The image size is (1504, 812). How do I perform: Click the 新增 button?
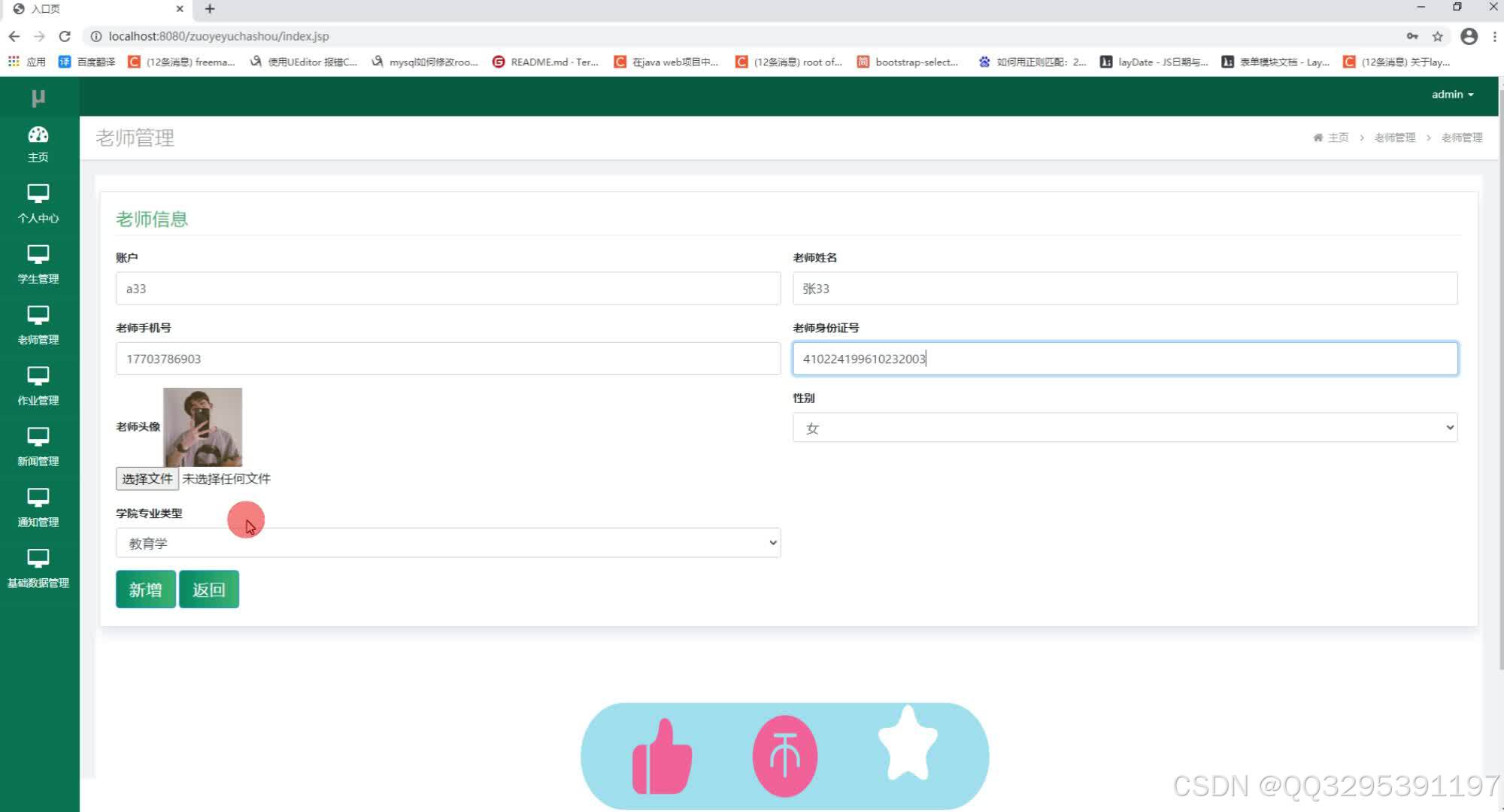[146, 589]
